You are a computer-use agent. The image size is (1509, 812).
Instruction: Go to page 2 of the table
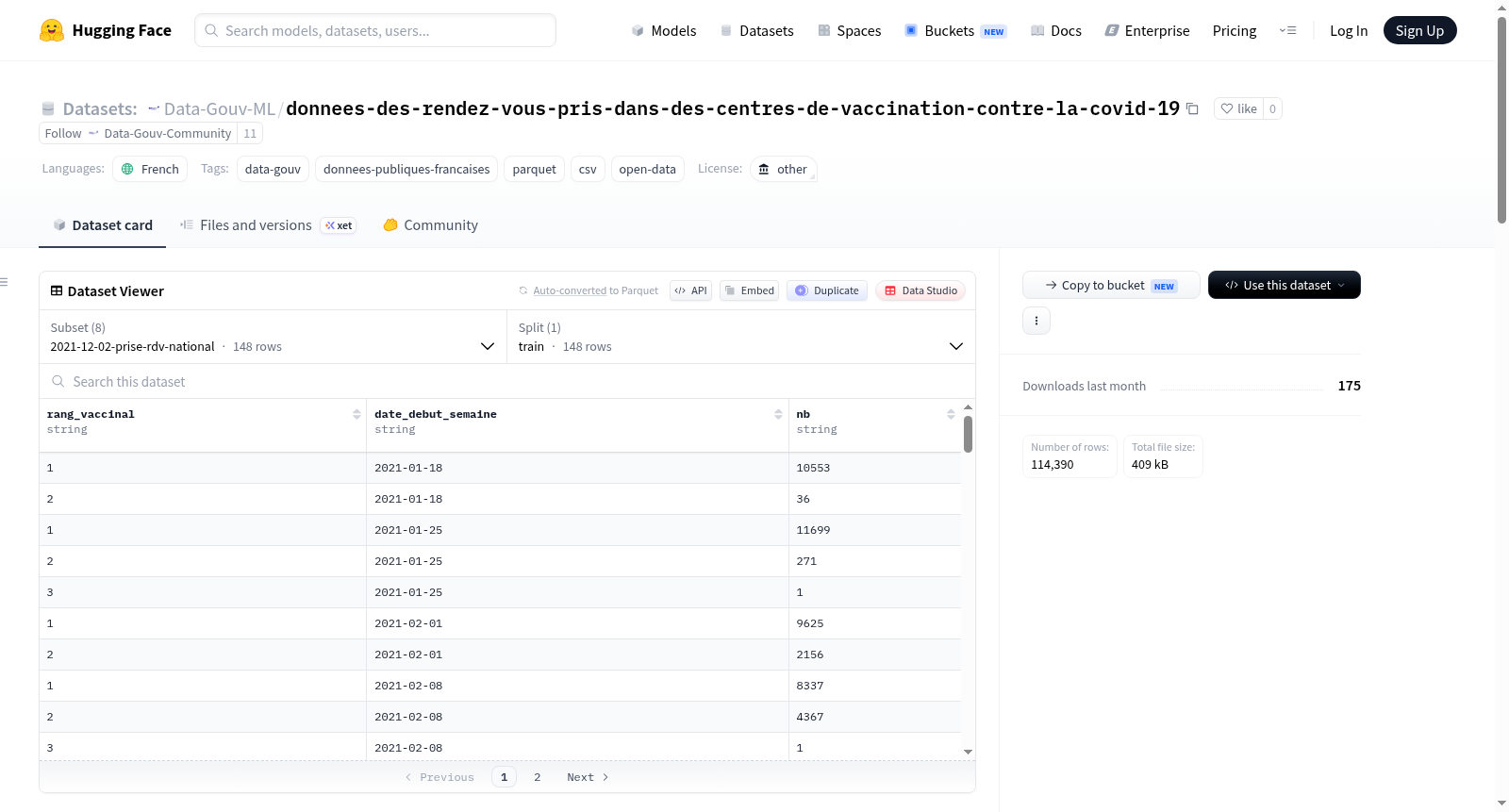click(538, 777)
